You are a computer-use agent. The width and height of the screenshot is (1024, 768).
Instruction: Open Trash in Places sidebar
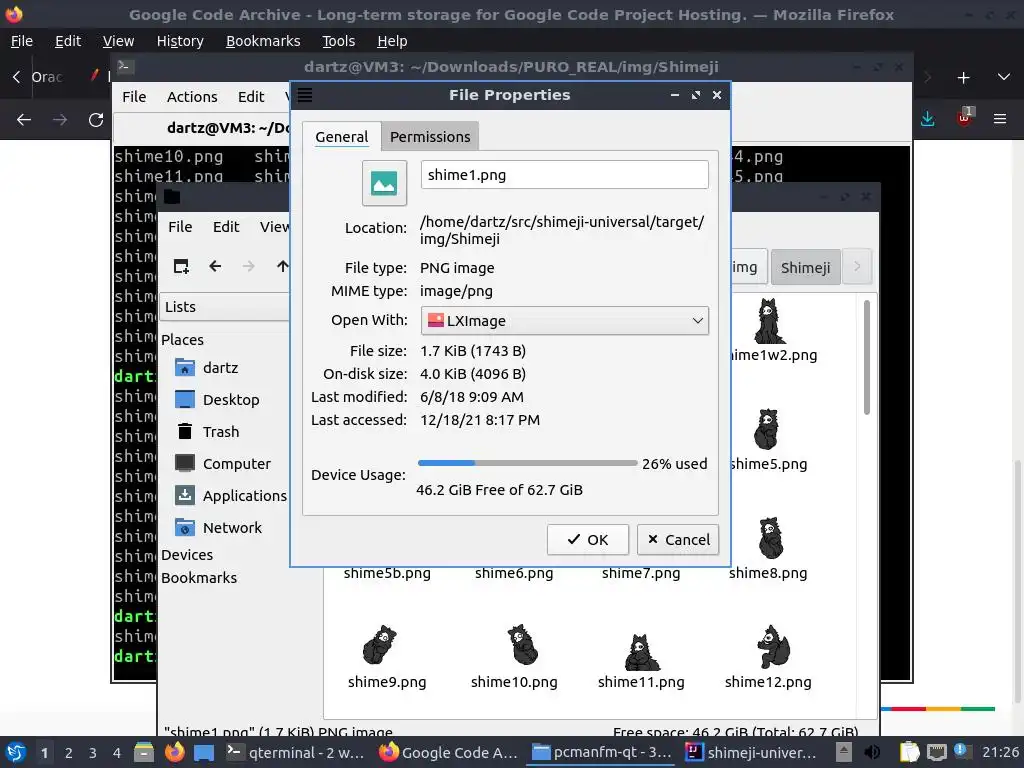click(x=221, y=432)
